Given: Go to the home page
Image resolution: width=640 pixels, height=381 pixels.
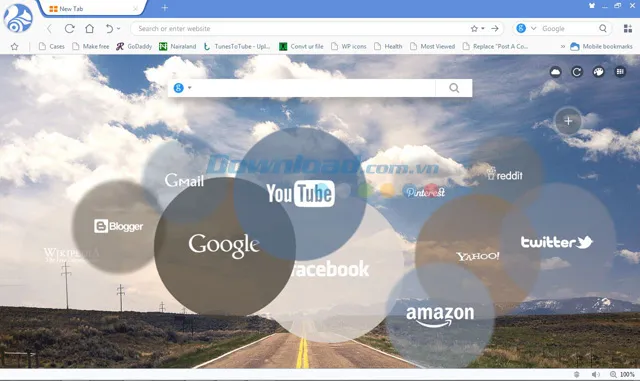Looking at the screenshot, I should [89, 29].
